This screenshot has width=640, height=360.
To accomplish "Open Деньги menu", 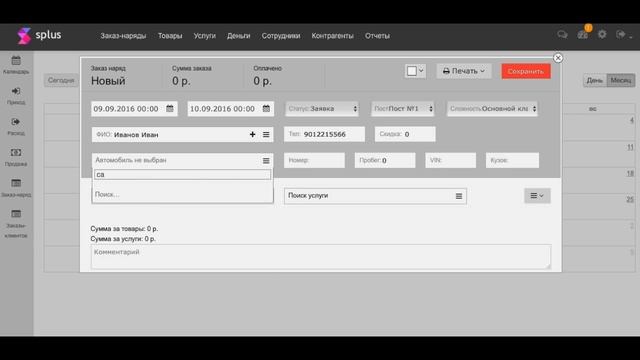I will coord(239,36).
